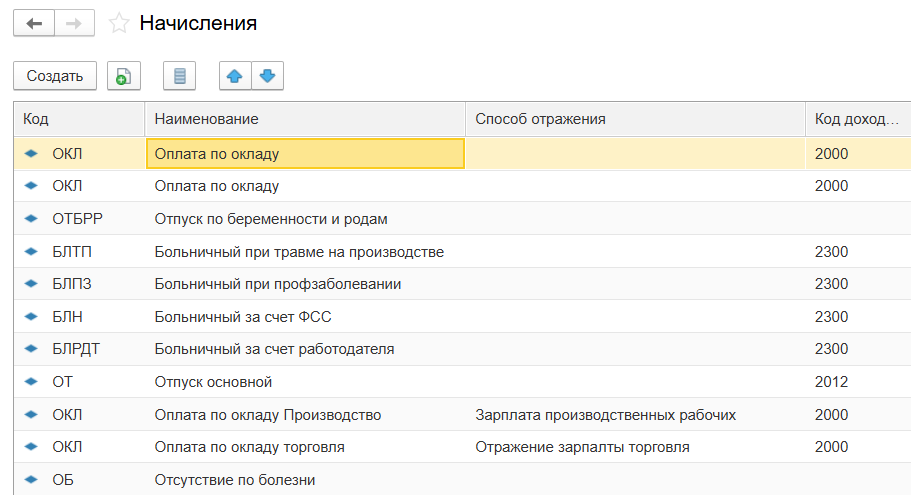Click the ОТ code cell
Screen dimensions: 911x495
[63, 382]
